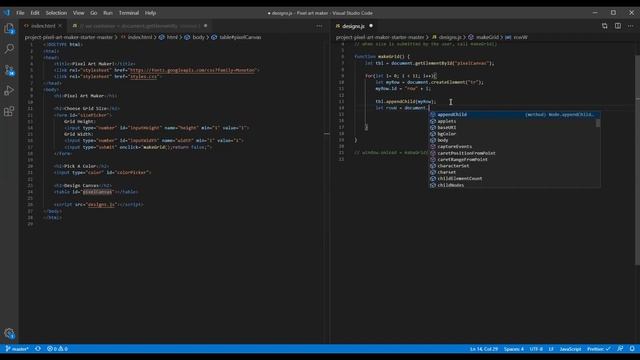Synchronize changes from status bar
This screenshot has height=360, width=640.
(38, 349)
